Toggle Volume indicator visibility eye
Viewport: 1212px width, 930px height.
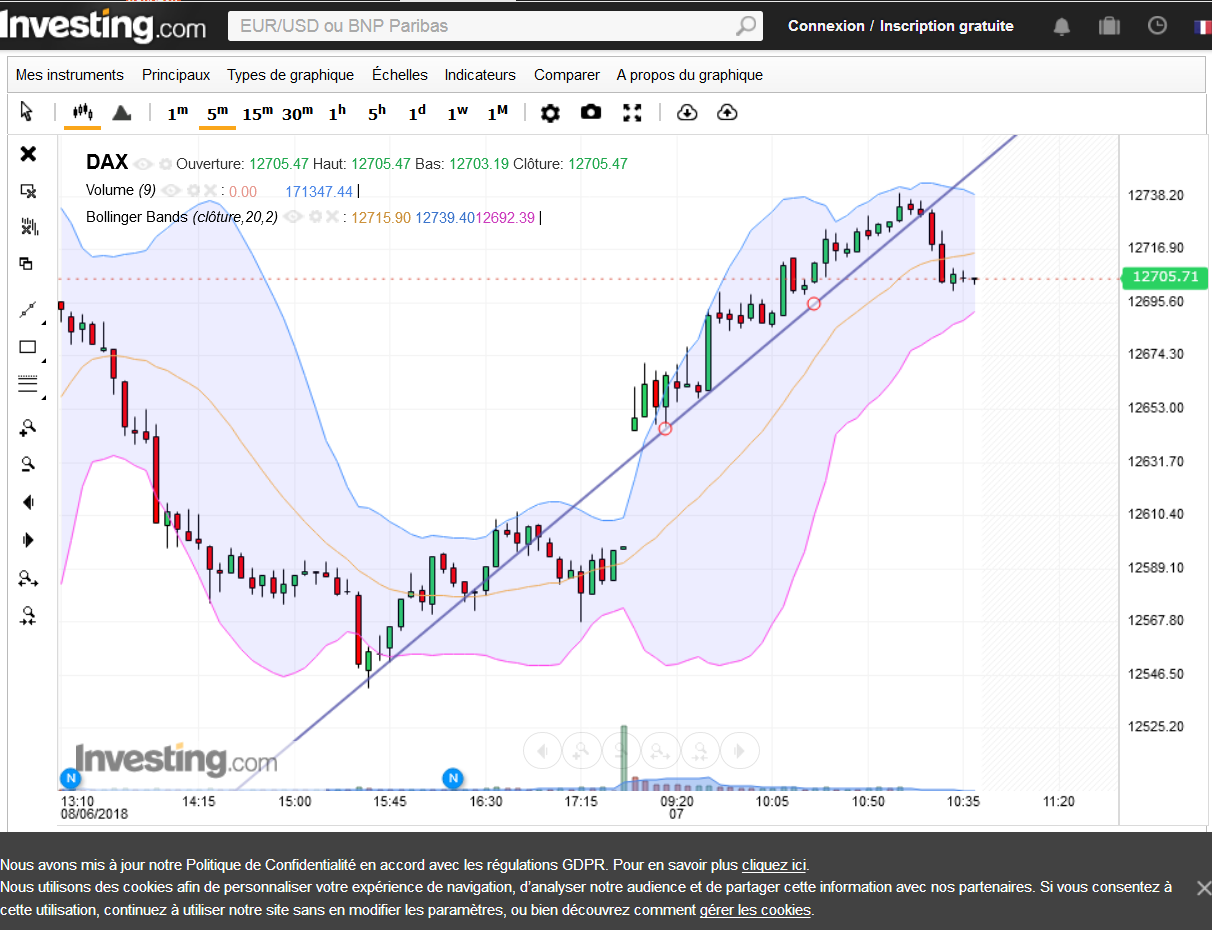pos(171,190)
